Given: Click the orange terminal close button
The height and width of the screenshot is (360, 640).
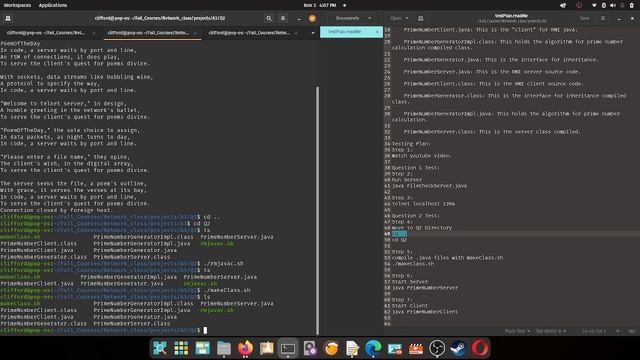Looking at the screenshot, I should [312, 18].
